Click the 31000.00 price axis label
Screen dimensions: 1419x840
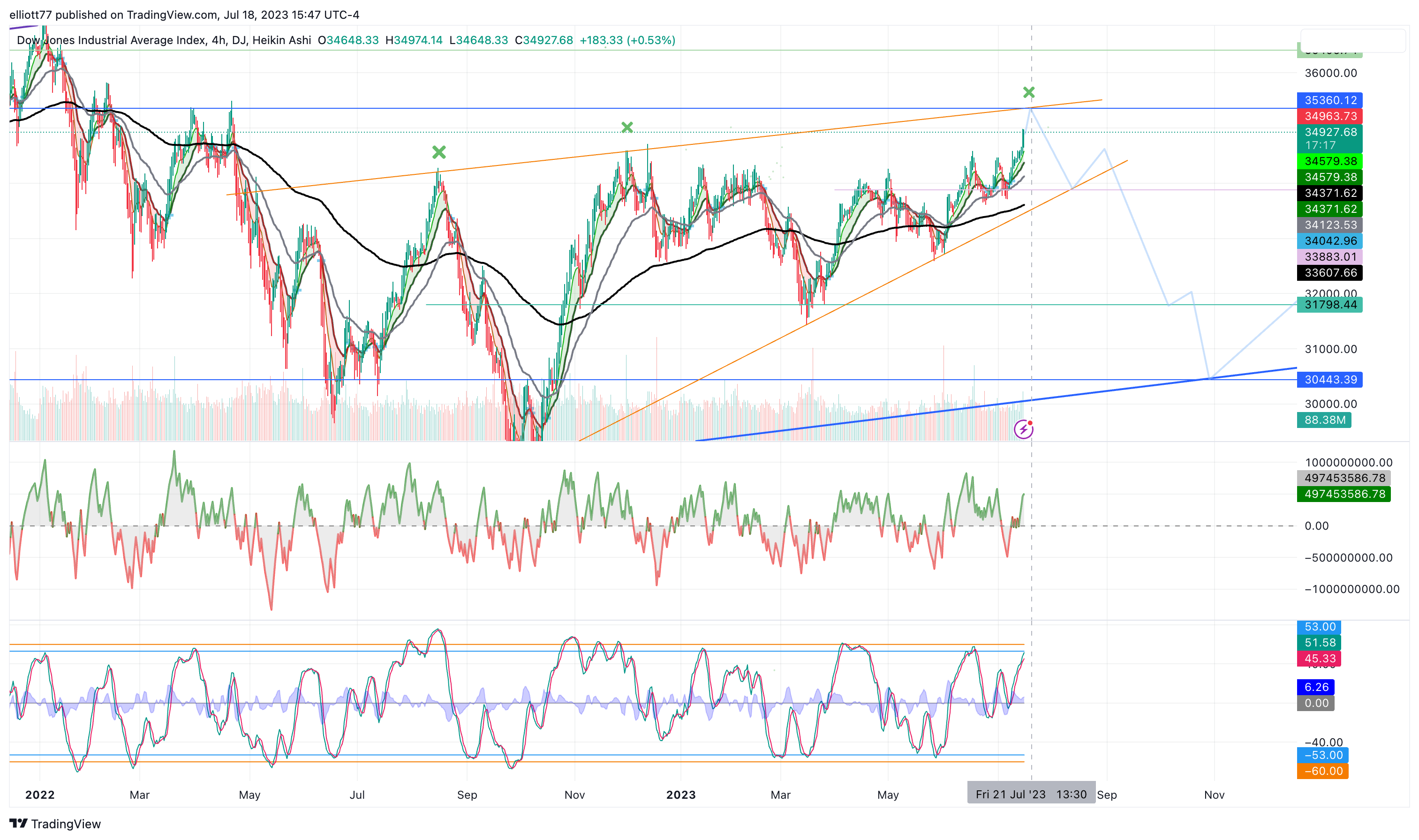pos(1331,349)
